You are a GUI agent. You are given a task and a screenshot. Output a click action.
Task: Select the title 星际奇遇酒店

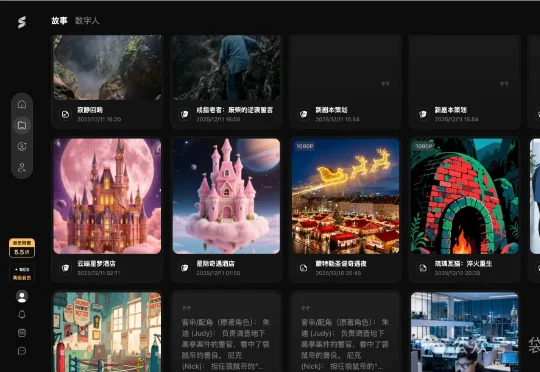(x=216, y=264)
